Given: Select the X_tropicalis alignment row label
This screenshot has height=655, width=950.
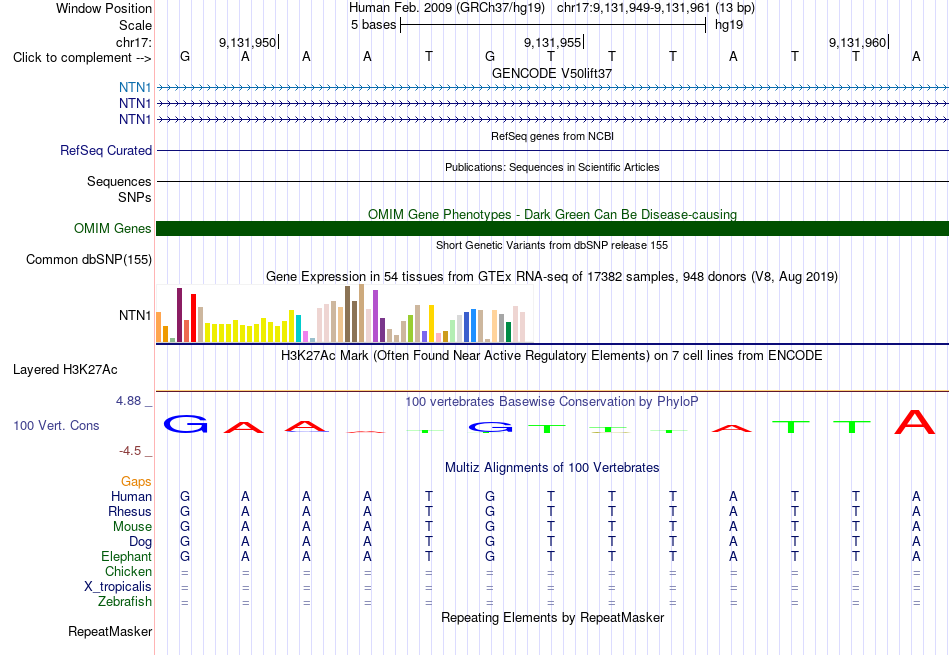Looking at the screenshot, I should click(118, 587).
